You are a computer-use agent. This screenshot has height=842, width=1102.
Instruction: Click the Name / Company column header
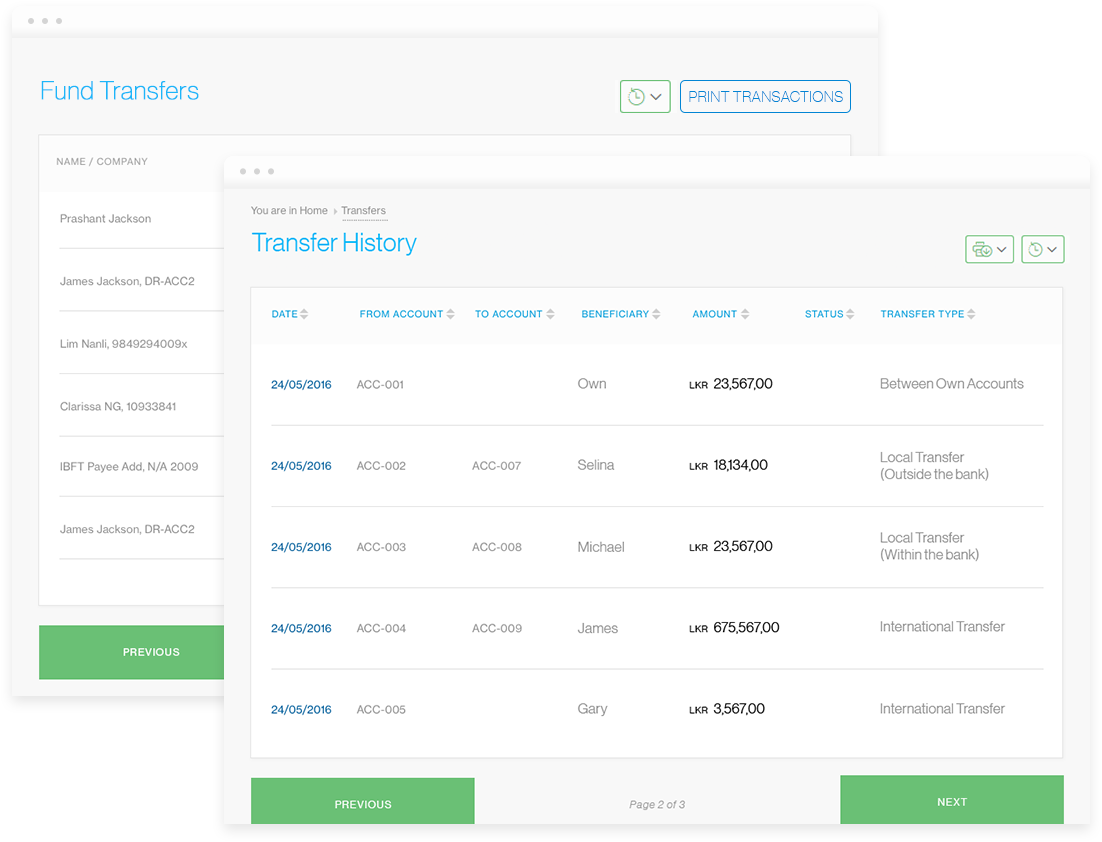102,162
